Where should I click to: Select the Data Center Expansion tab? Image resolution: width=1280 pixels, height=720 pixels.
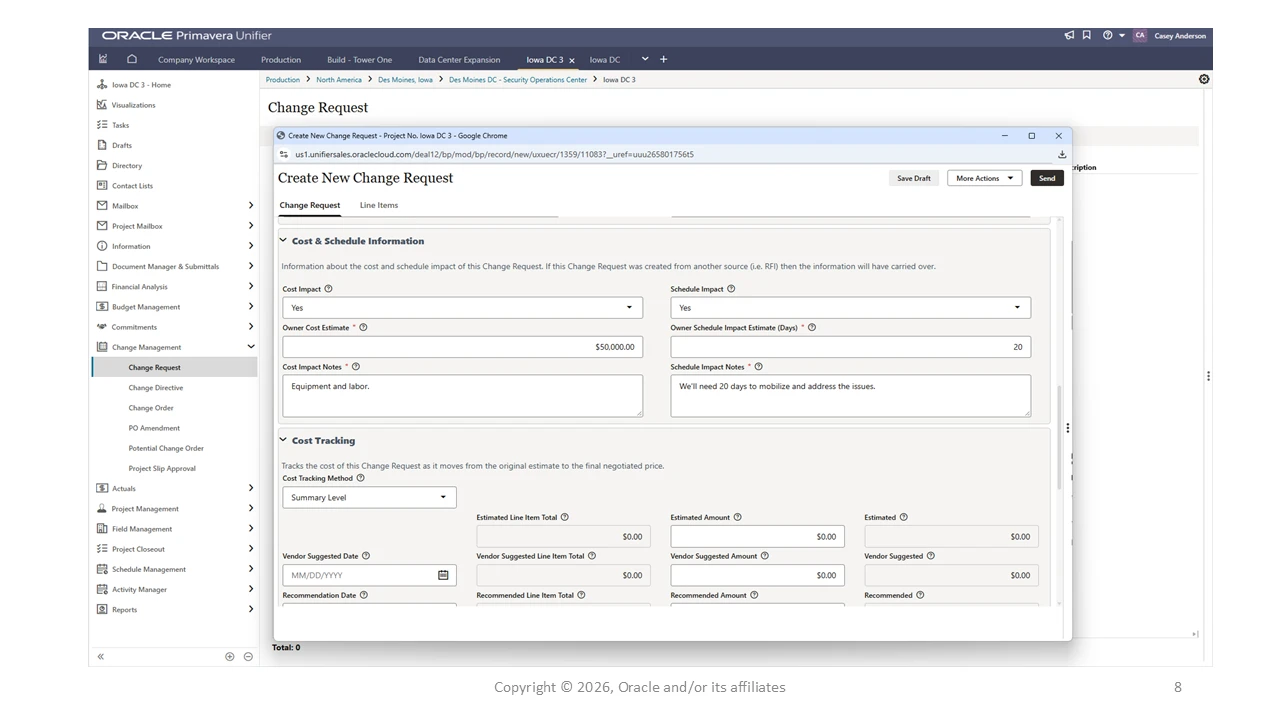pyautogui.click(x=459, y=59)
